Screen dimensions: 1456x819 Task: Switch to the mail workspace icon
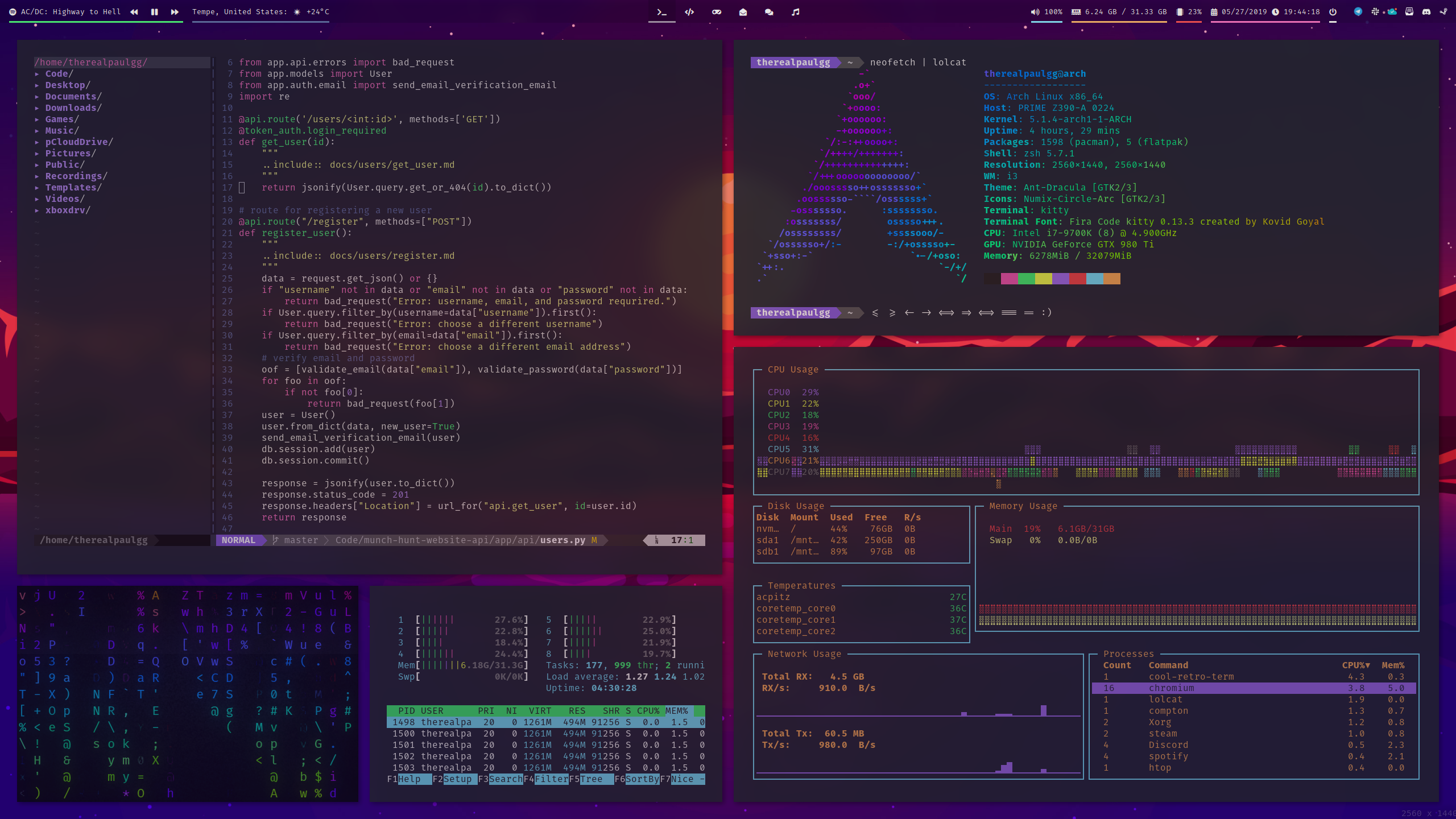[743, 12]
